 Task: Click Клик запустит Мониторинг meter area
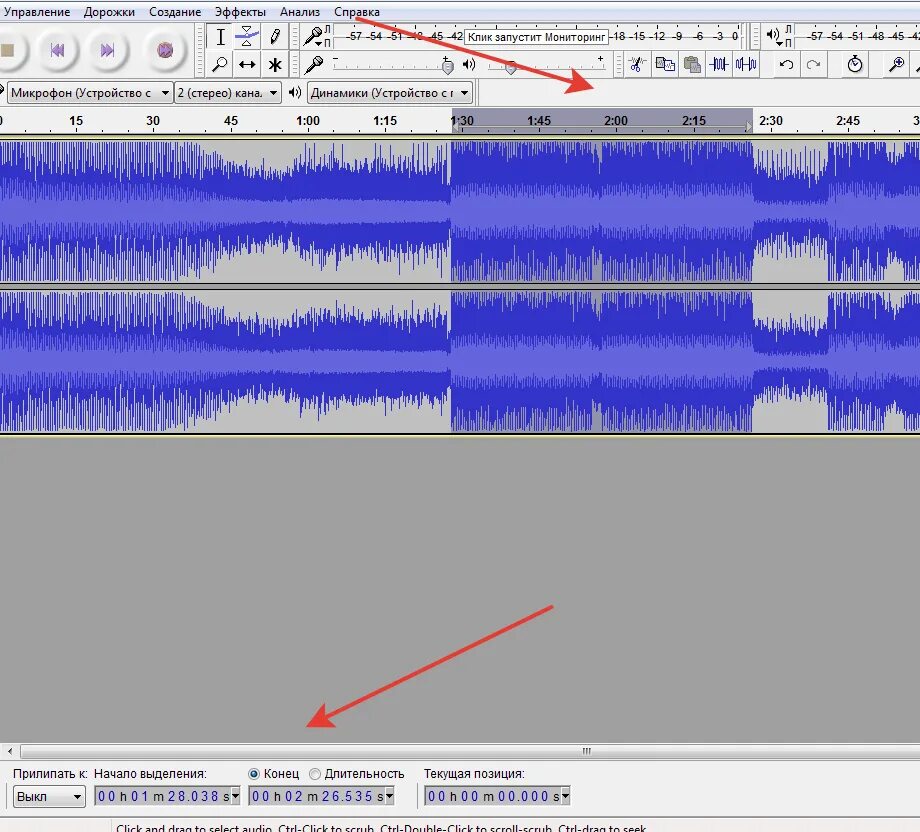[x=536, y=36]
